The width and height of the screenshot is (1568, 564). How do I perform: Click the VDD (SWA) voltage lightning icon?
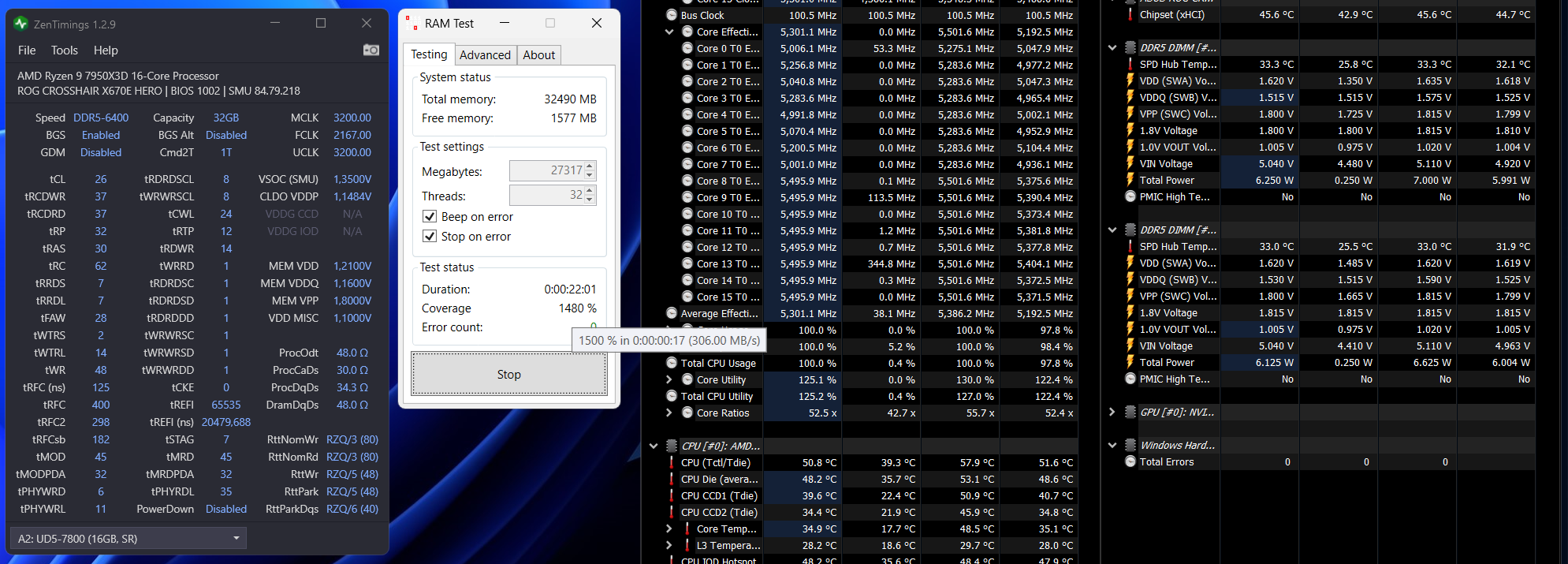[x=1130, y=80]
